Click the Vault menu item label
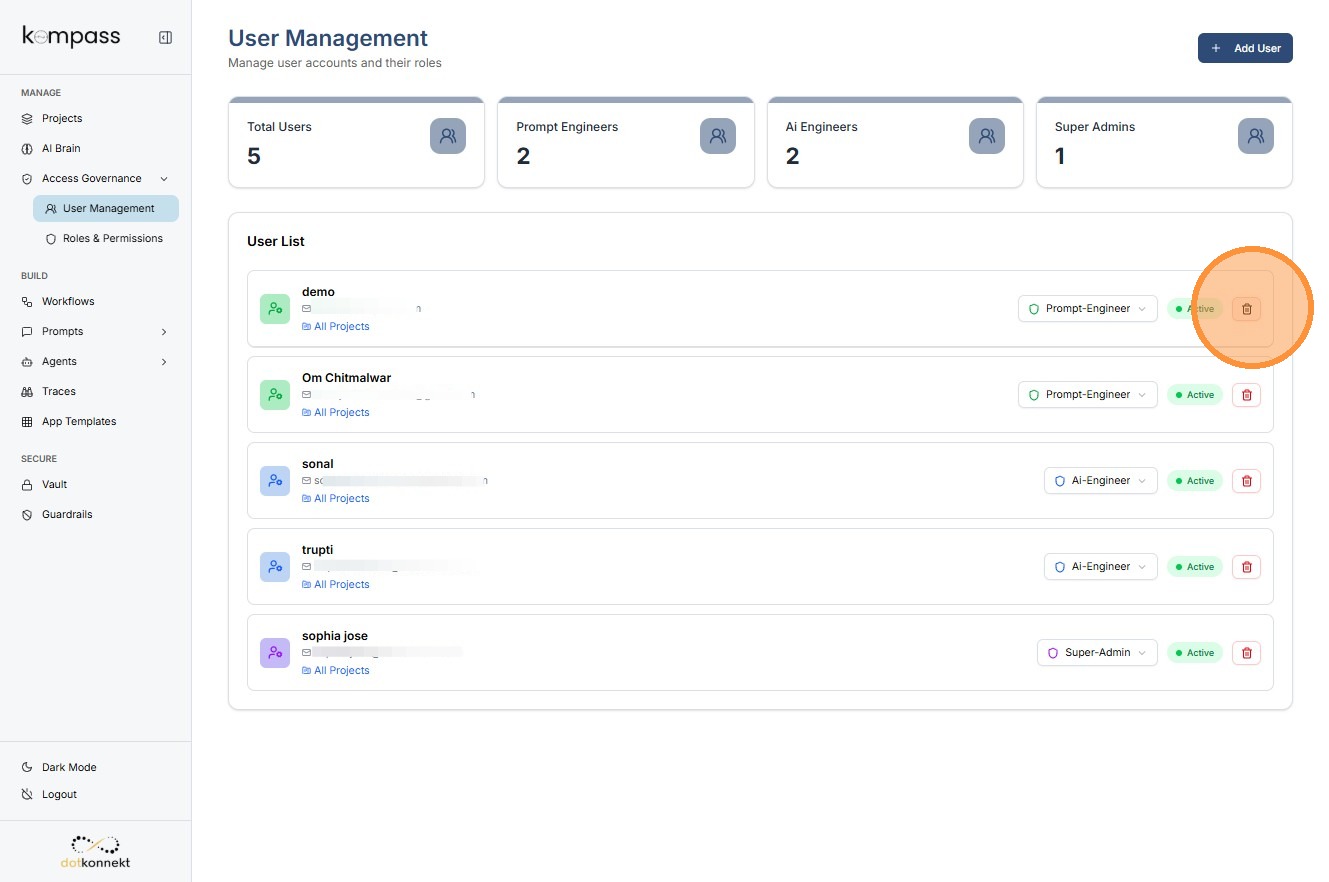Screen dimensions: 1329x882 (55, 485)
